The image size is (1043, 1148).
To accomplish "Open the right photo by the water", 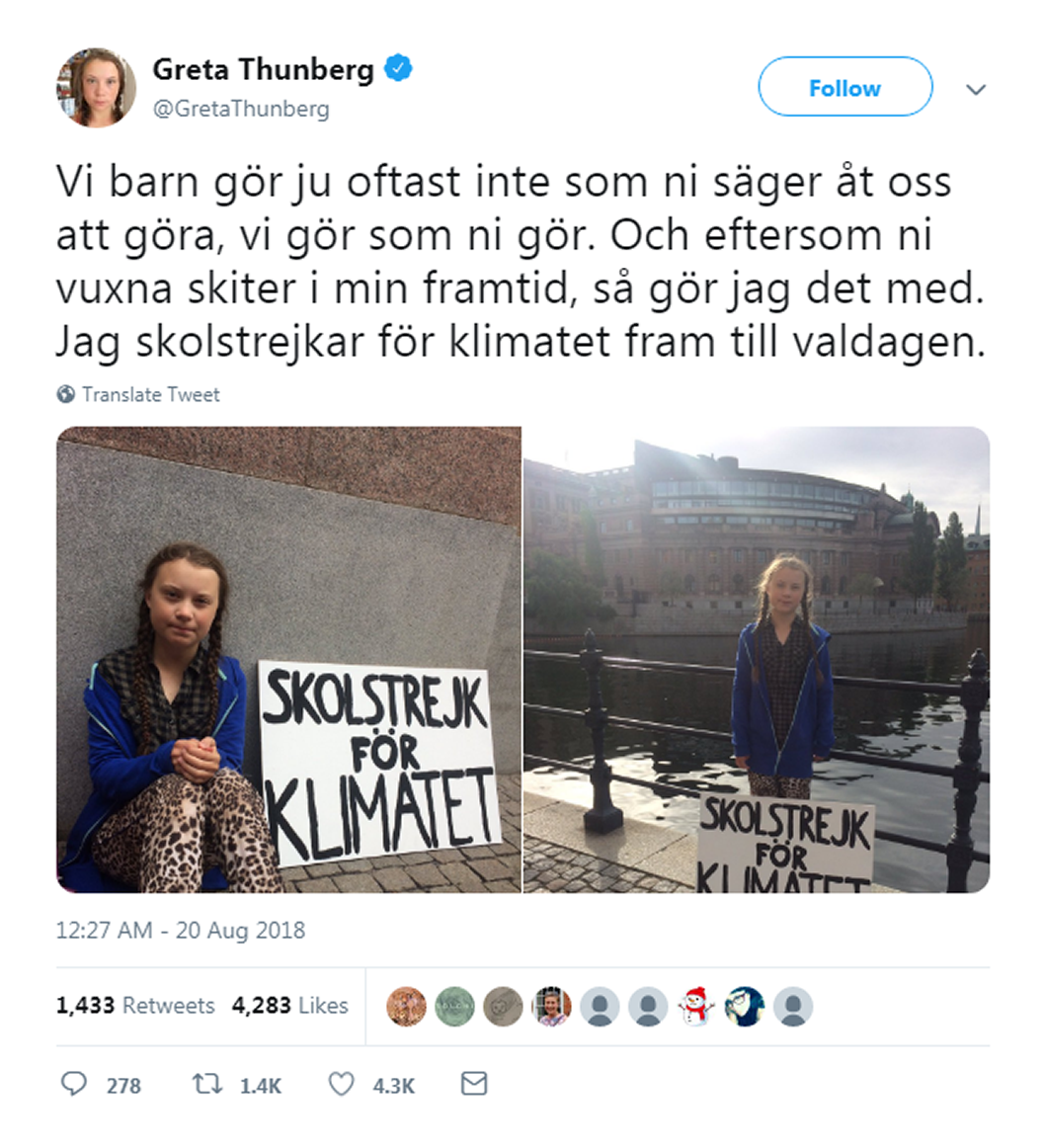I will [x=757, y=659].
